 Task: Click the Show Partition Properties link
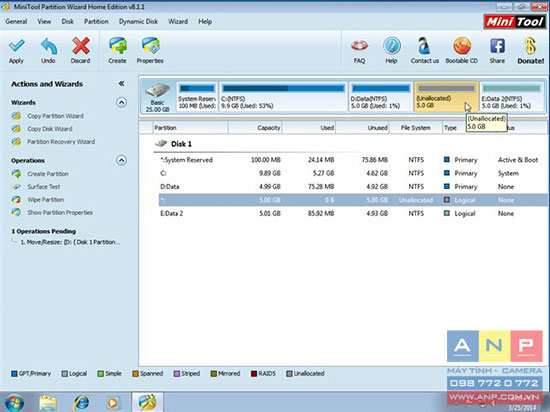60,212
